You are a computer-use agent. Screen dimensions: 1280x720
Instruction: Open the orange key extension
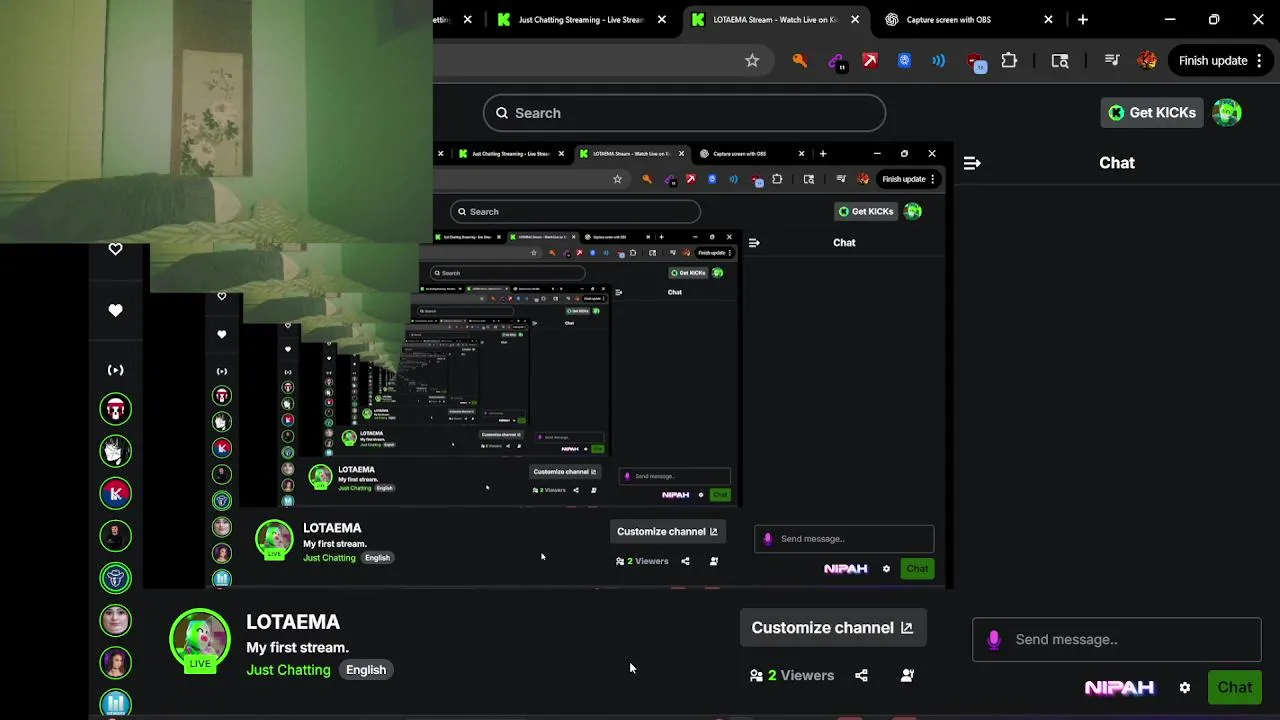click(x=800, y=61)
